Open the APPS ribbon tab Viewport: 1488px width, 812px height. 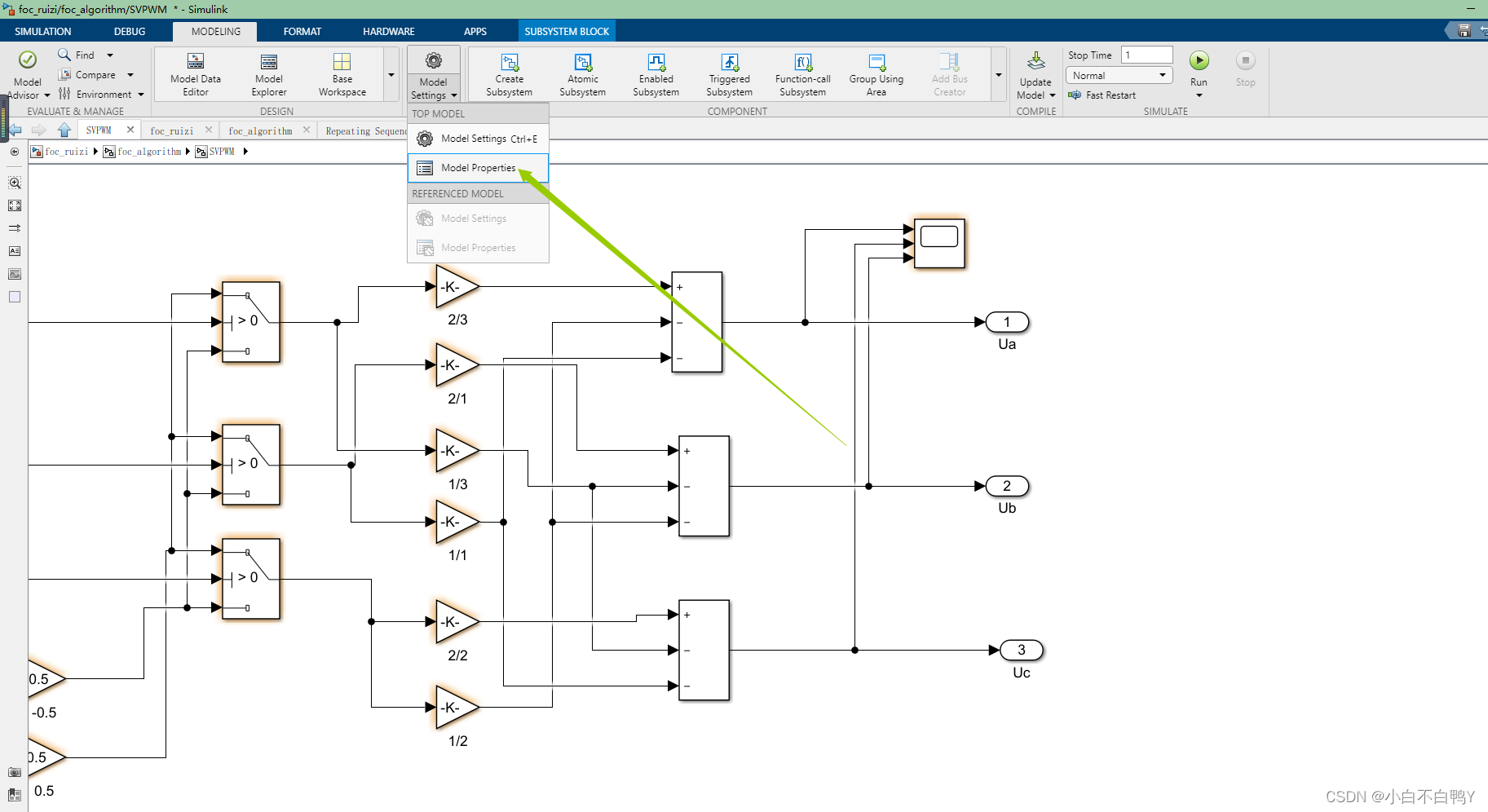(x=475, y=32)
